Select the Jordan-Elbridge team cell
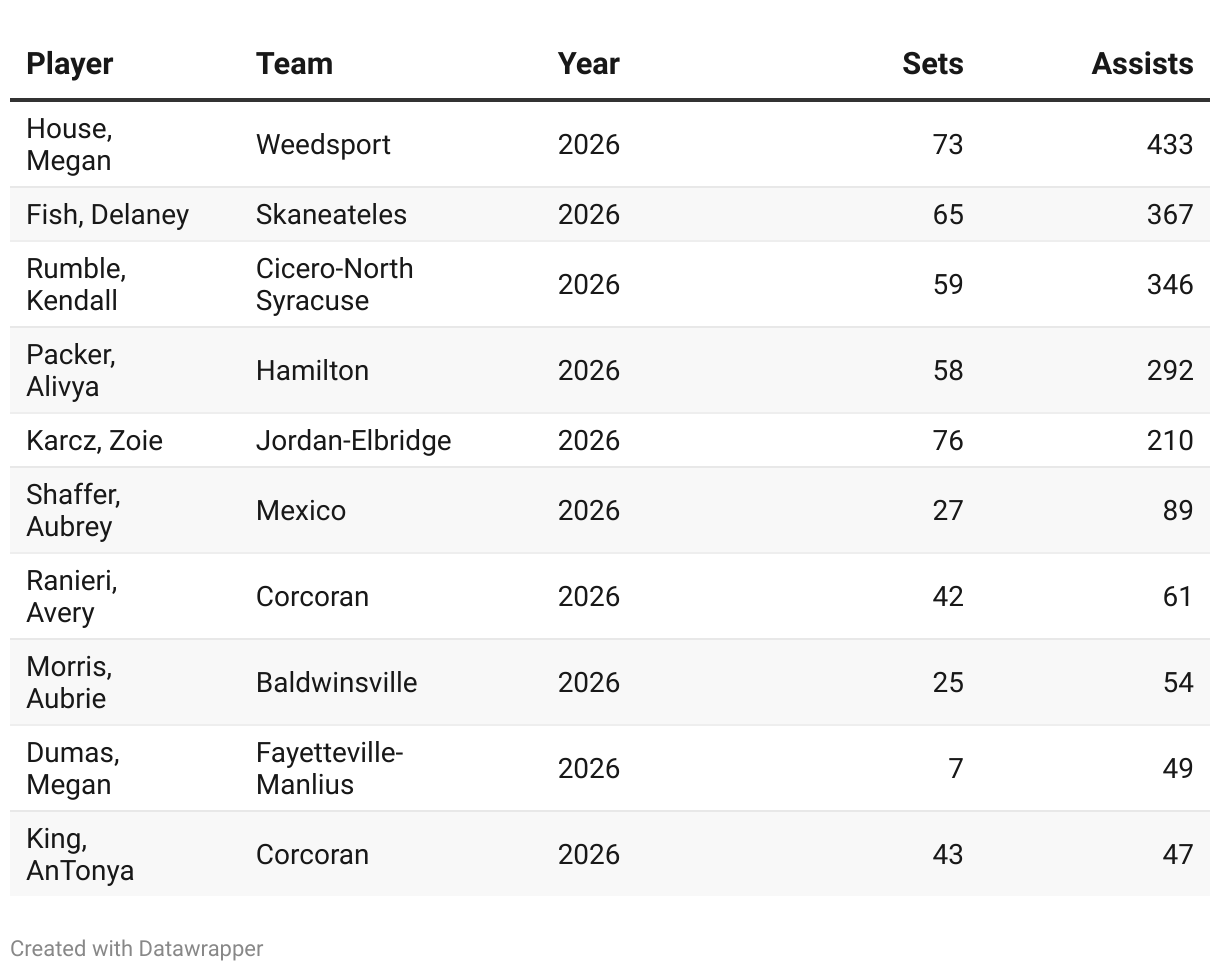The width and height of the screenshot is (1220, 972). coord(353,441)
